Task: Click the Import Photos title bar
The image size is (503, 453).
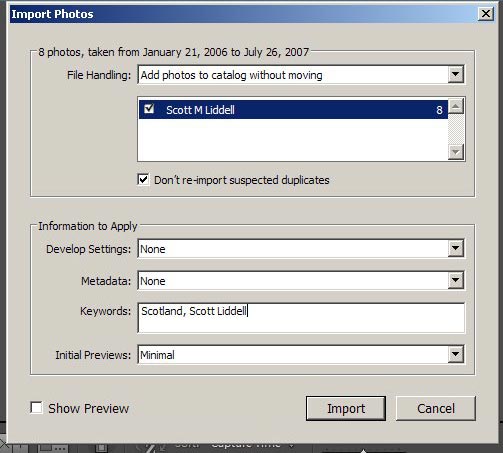Action: [243, 14]
